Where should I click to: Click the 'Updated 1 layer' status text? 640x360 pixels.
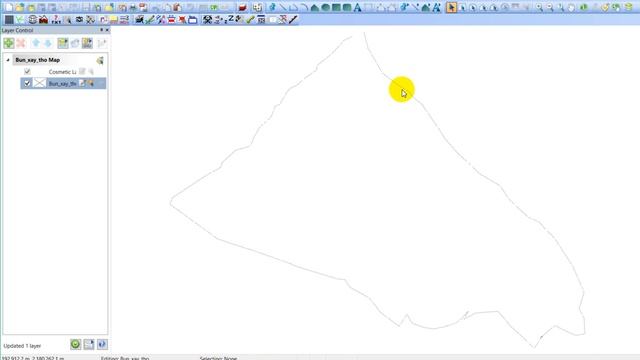(x=22, y=346)
